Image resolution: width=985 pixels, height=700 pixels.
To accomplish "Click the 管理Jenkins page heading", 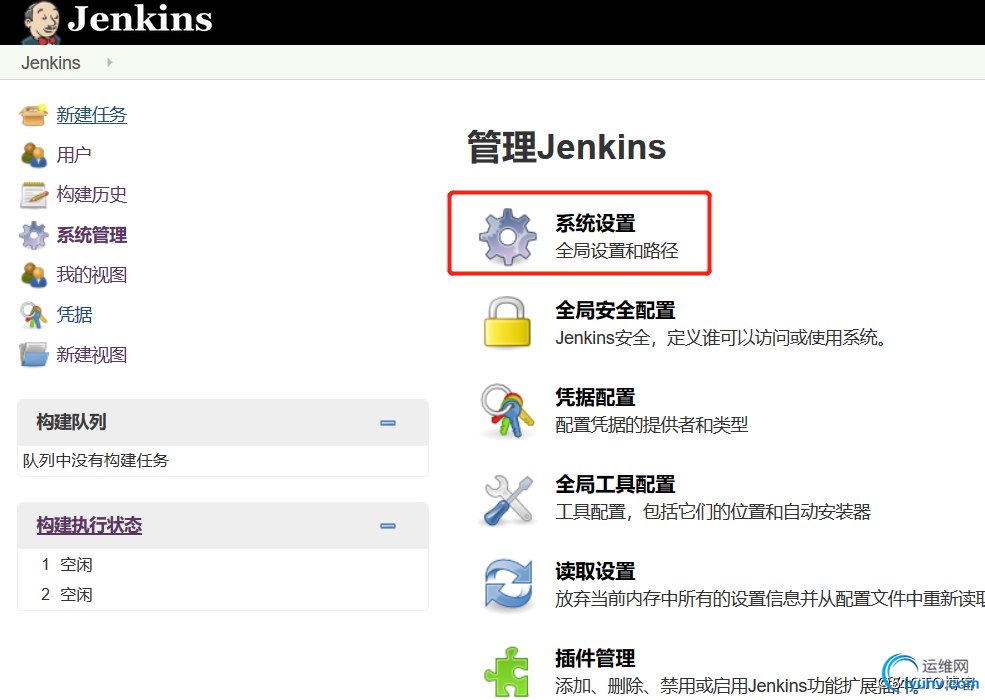I will pos(567,147).
